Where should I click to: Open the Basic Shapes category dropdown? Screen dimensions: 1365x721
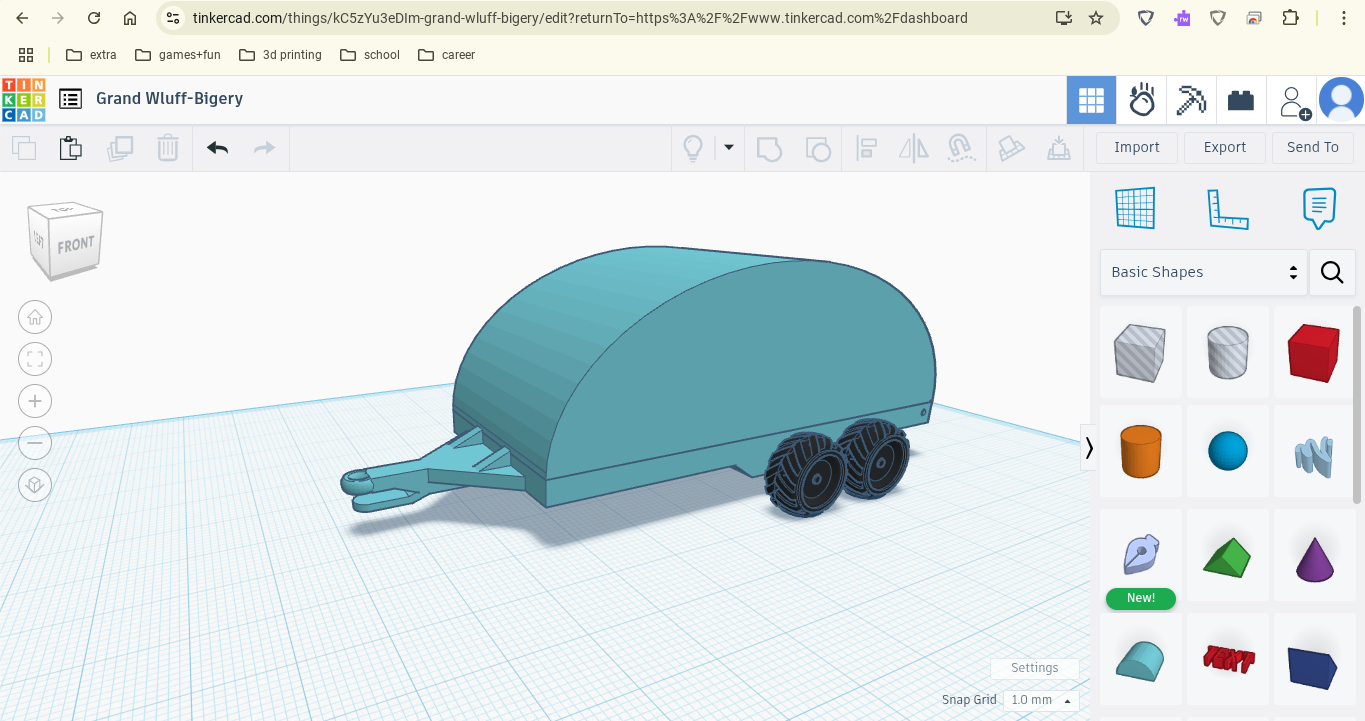coord(1204,272)
